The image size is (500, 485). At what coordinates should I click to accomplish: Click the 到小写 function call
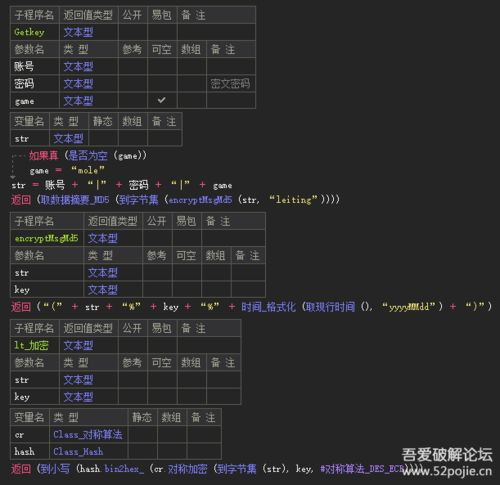[x=55, y=469]
